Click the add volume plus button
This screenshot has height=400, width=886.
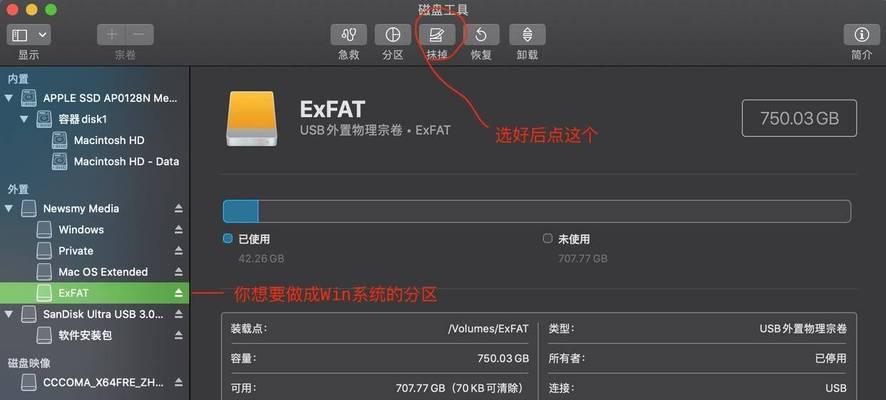(111, 35)
